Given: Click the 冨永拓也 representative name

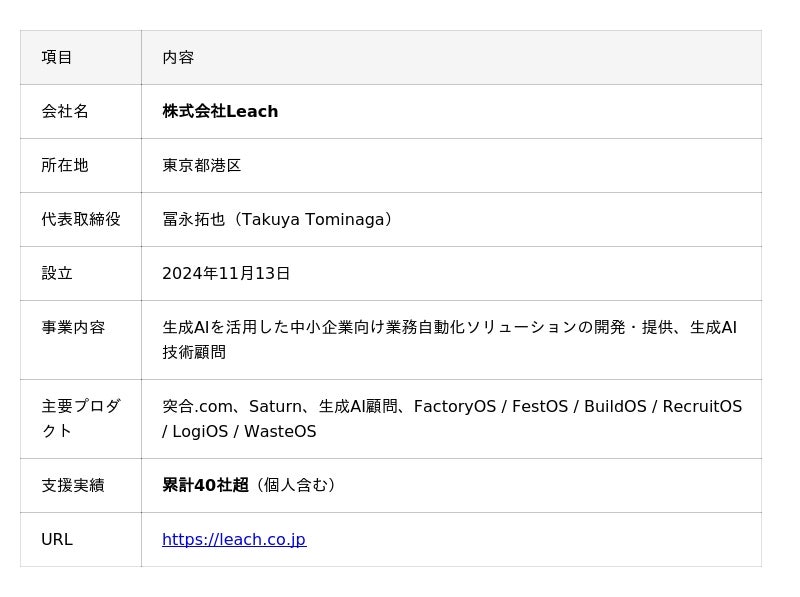Looking at the screenshot, I should (196, 220).
